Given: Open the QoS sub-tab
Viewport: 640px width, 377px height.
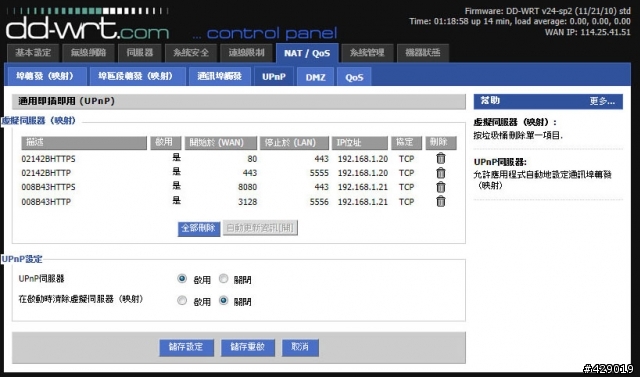Looking at the screenshot, I should [354, 77].
